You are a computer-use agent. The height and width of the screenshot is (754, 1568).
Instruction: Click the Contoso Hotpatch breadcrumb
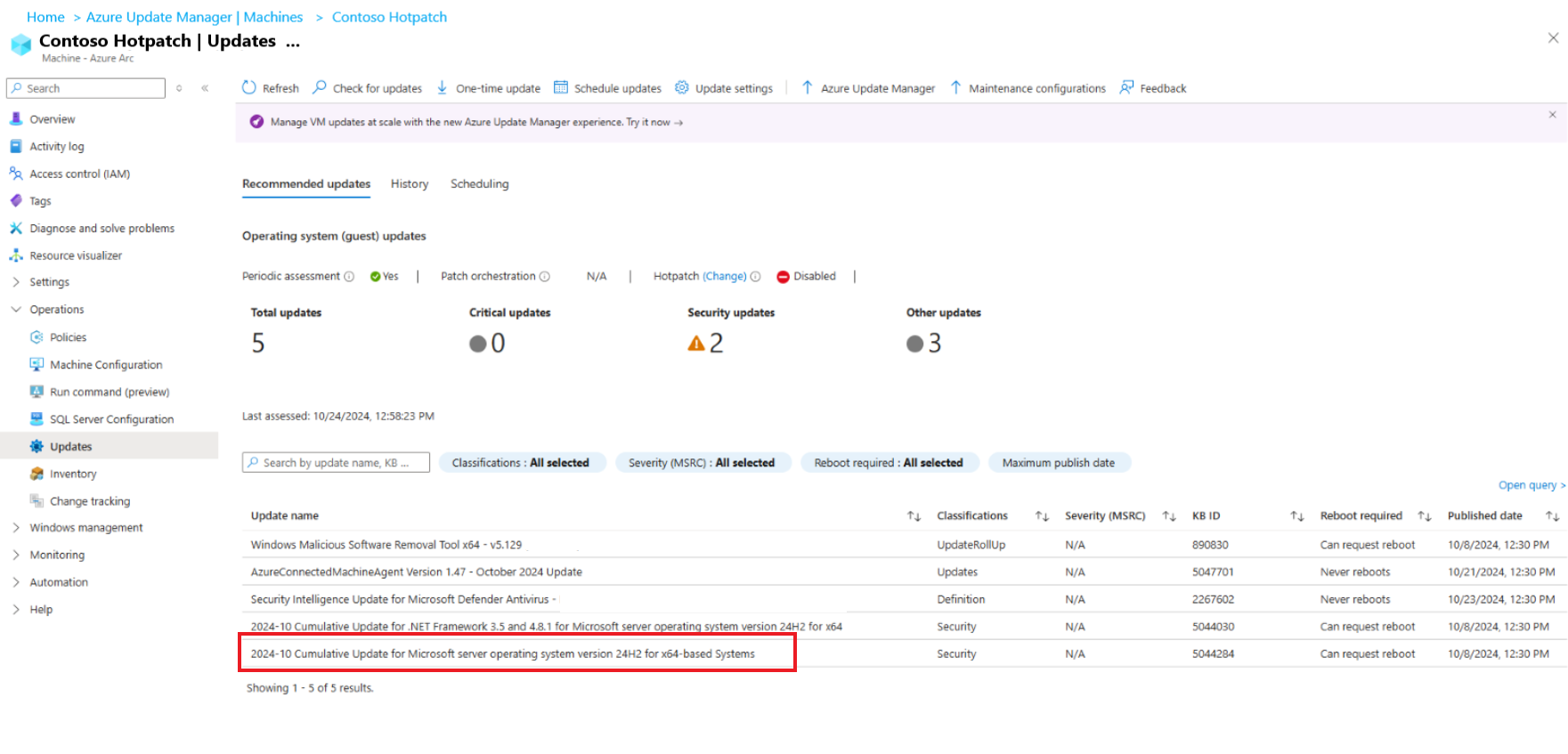[389, 17]
